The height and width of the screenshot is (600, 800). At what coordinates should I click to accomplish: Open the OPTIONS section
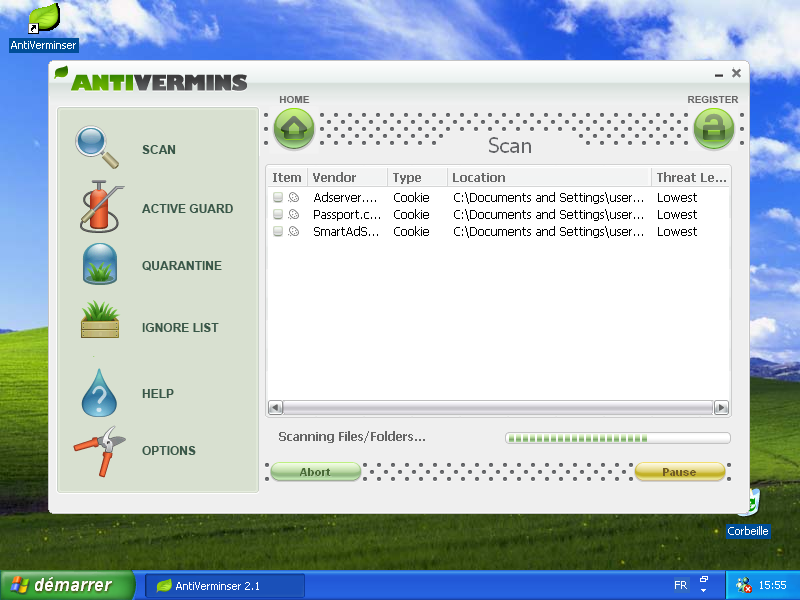click(169, 451)
